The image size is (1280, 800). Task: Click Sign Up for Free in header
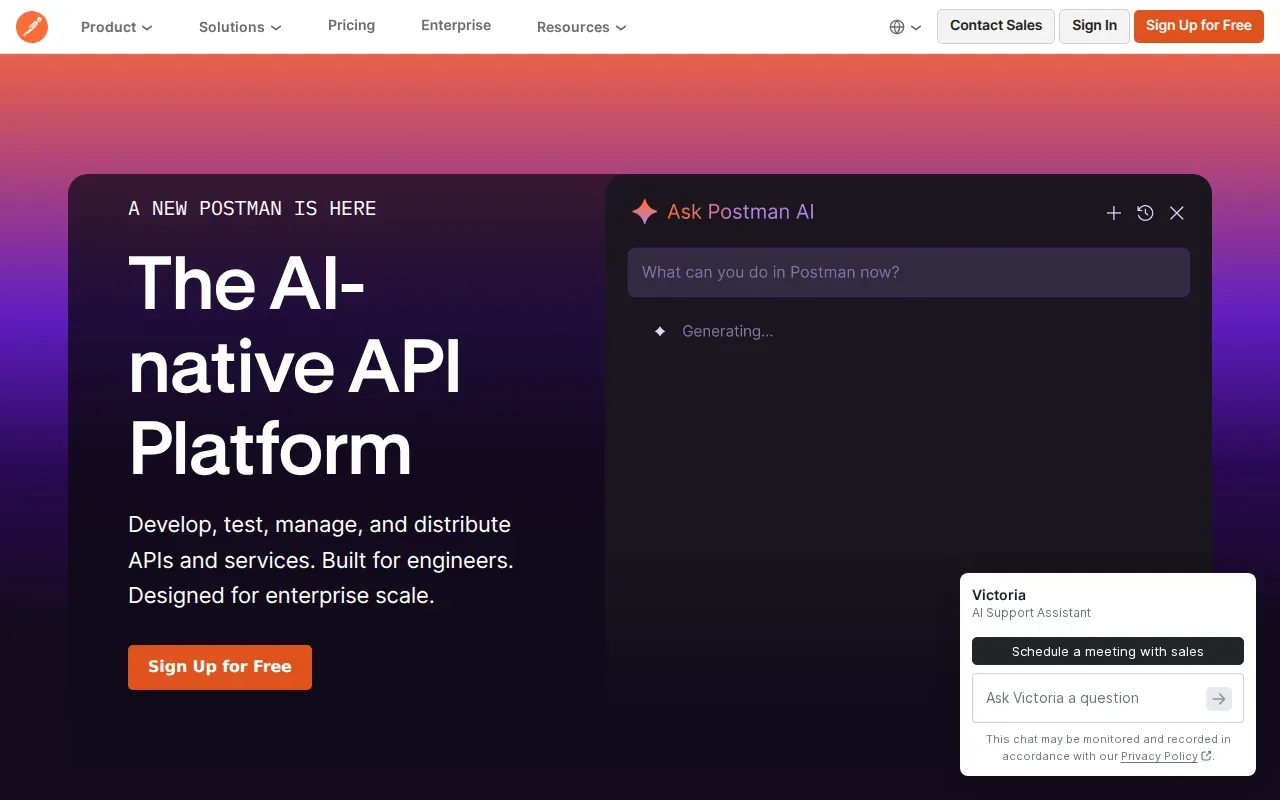coord(1199,26)
